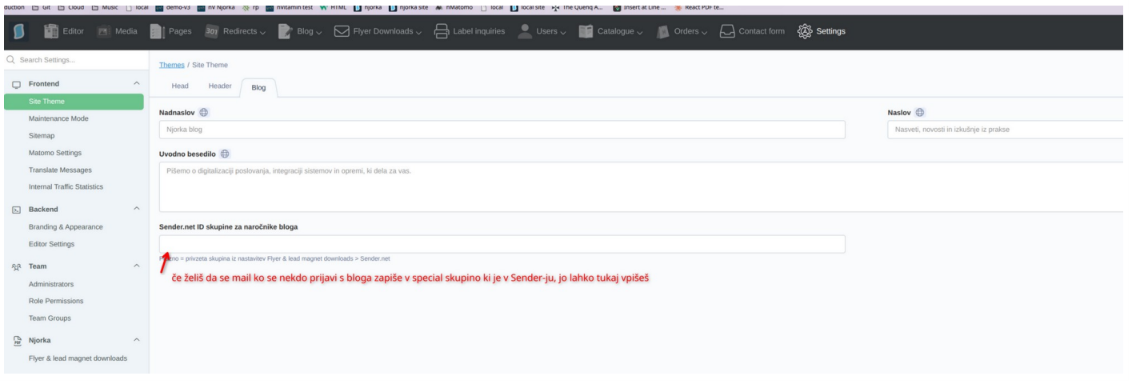
Task: Open Editor Settings in sidebar
Action: point(51,244)
